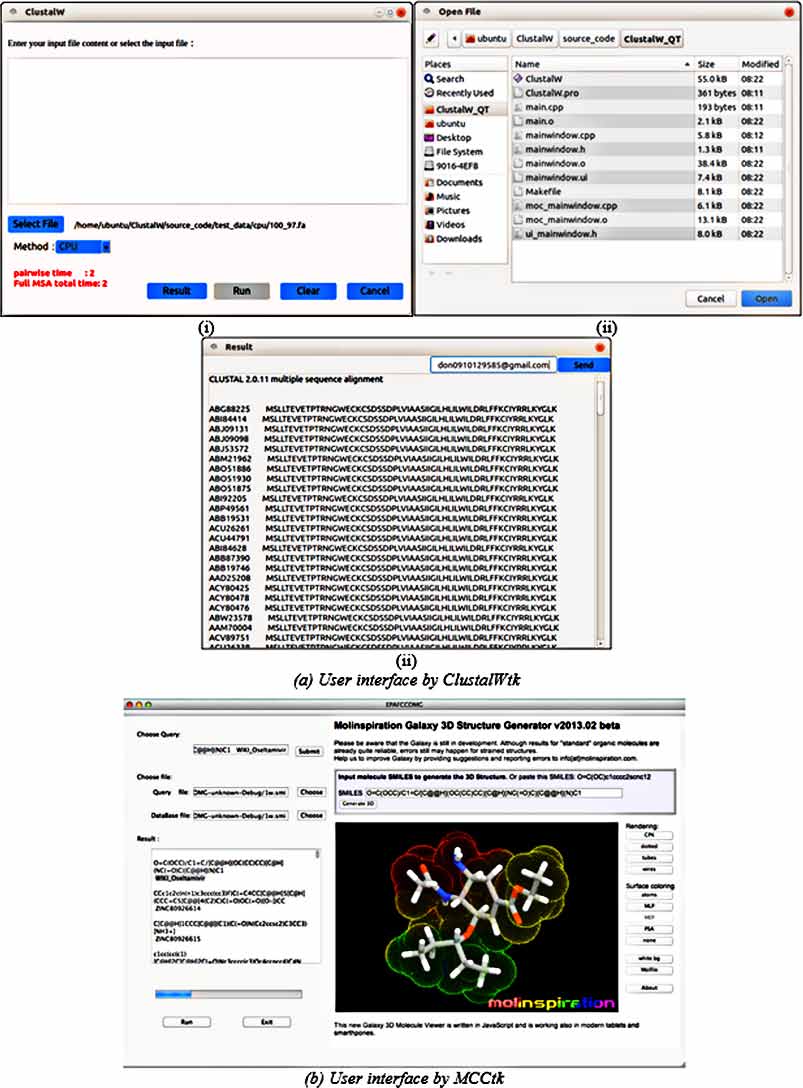Screen dimensions: 803x1088
Task: Click the Clear button in ClustalW
Action: click(308, 291)
